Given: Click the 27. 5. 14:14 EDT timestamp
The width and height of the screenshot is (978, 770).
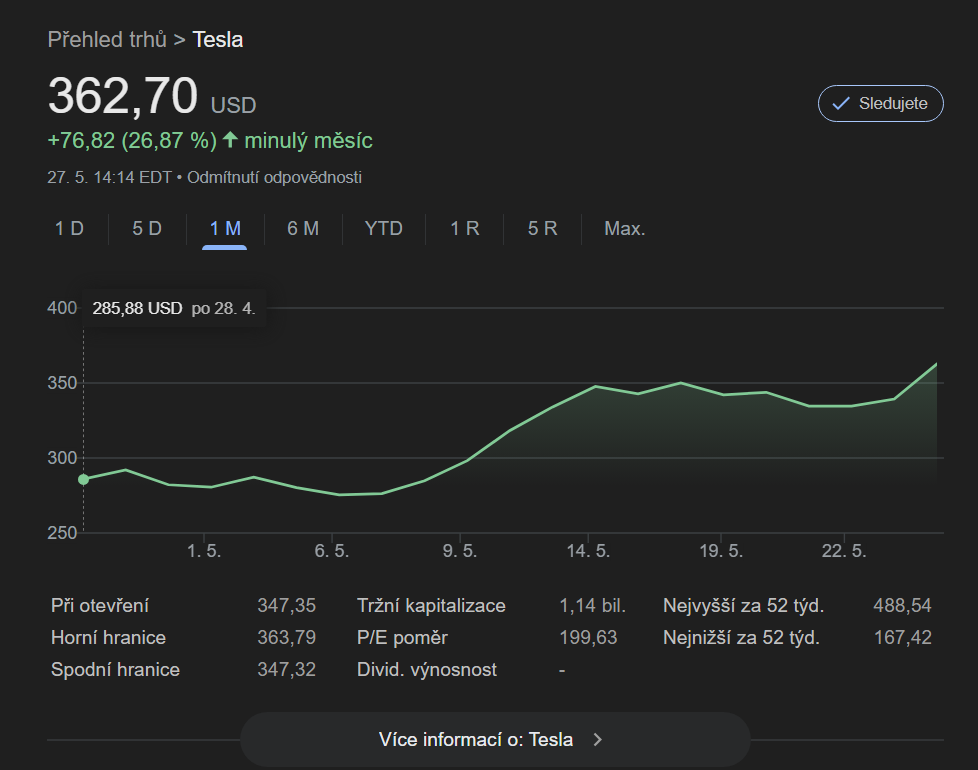Looking at the screenshot, I should (x=109, y=177).
